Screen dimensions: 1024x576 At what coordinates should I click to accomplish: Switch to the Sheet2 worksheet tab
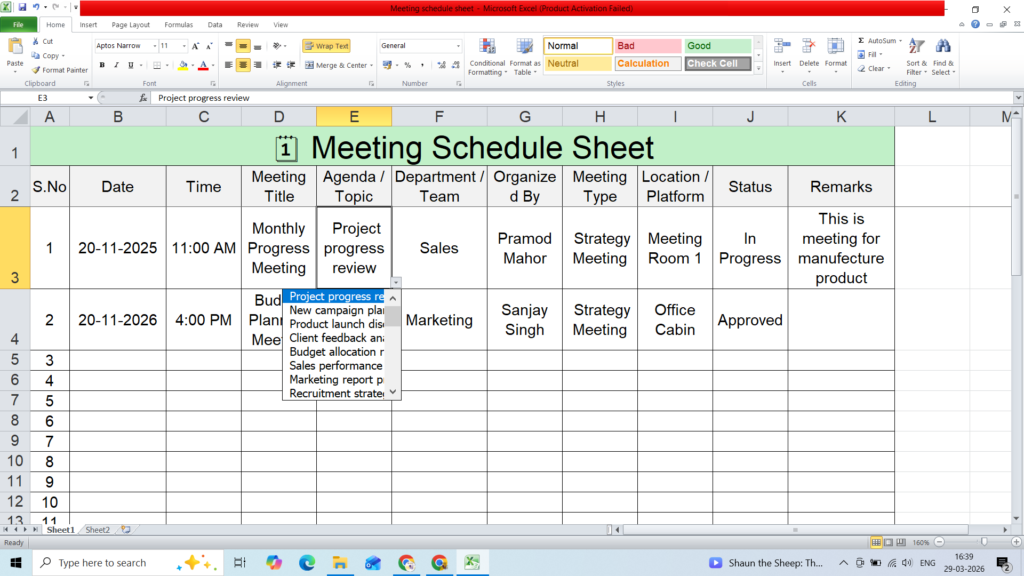[x=98, y=530]
